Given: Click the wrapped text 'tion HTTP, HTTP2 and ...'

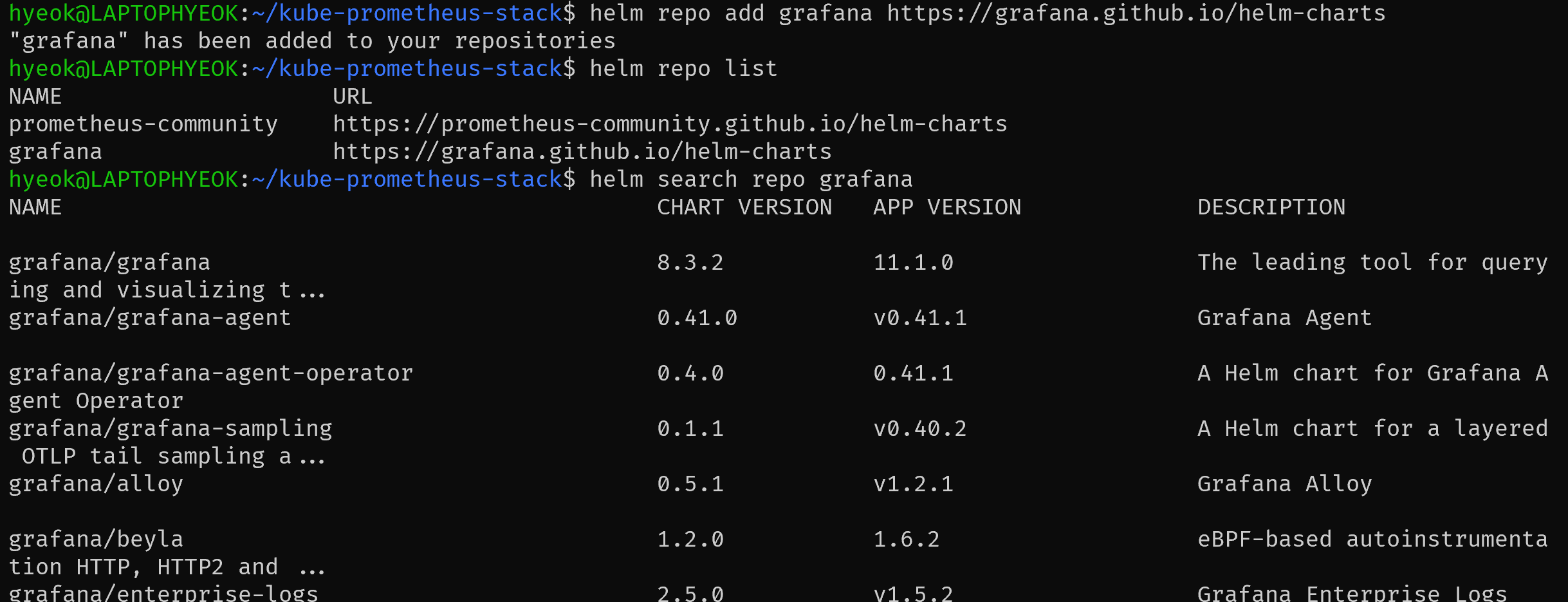Looking at the screenshot, I should 167,567.
